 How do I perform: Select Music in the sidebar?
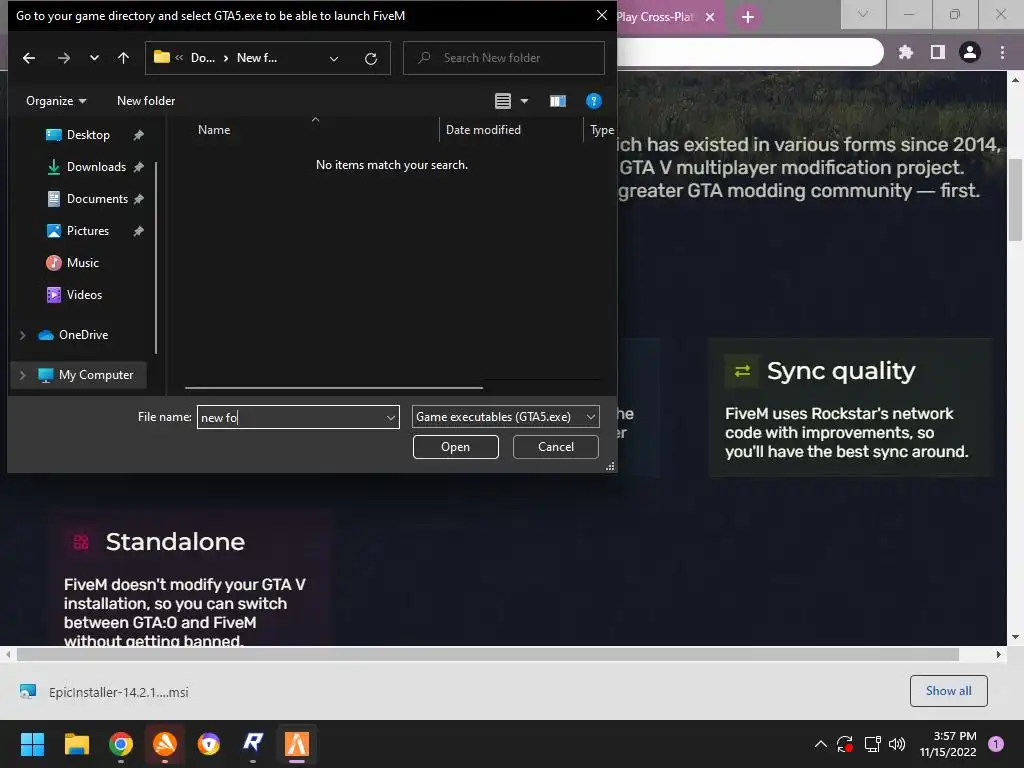click(82, 263)
